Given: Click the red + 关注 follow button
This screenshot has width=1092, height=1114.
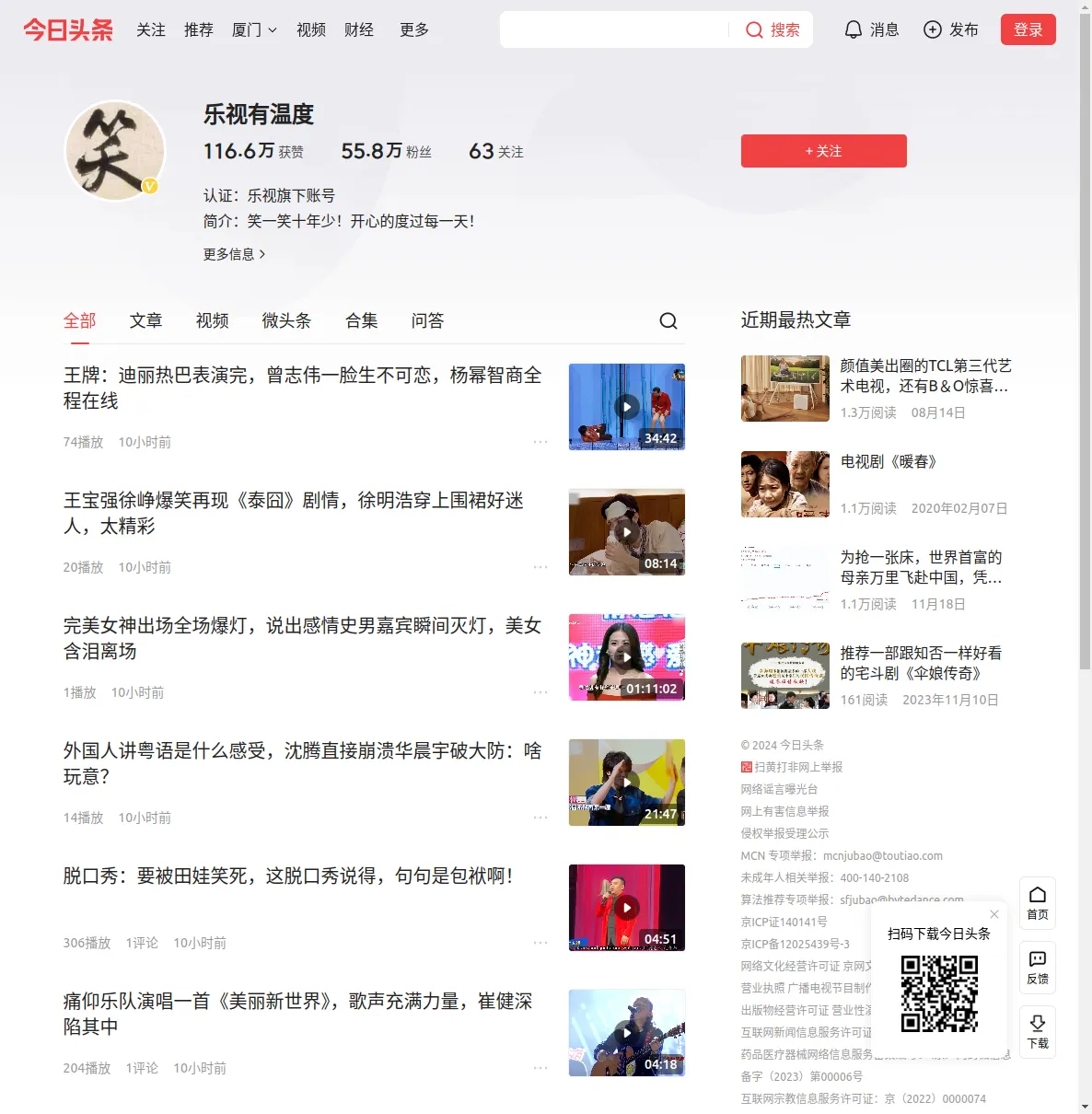Looking at the screenshot, I should pyautogui.click(x=824, y=151).
